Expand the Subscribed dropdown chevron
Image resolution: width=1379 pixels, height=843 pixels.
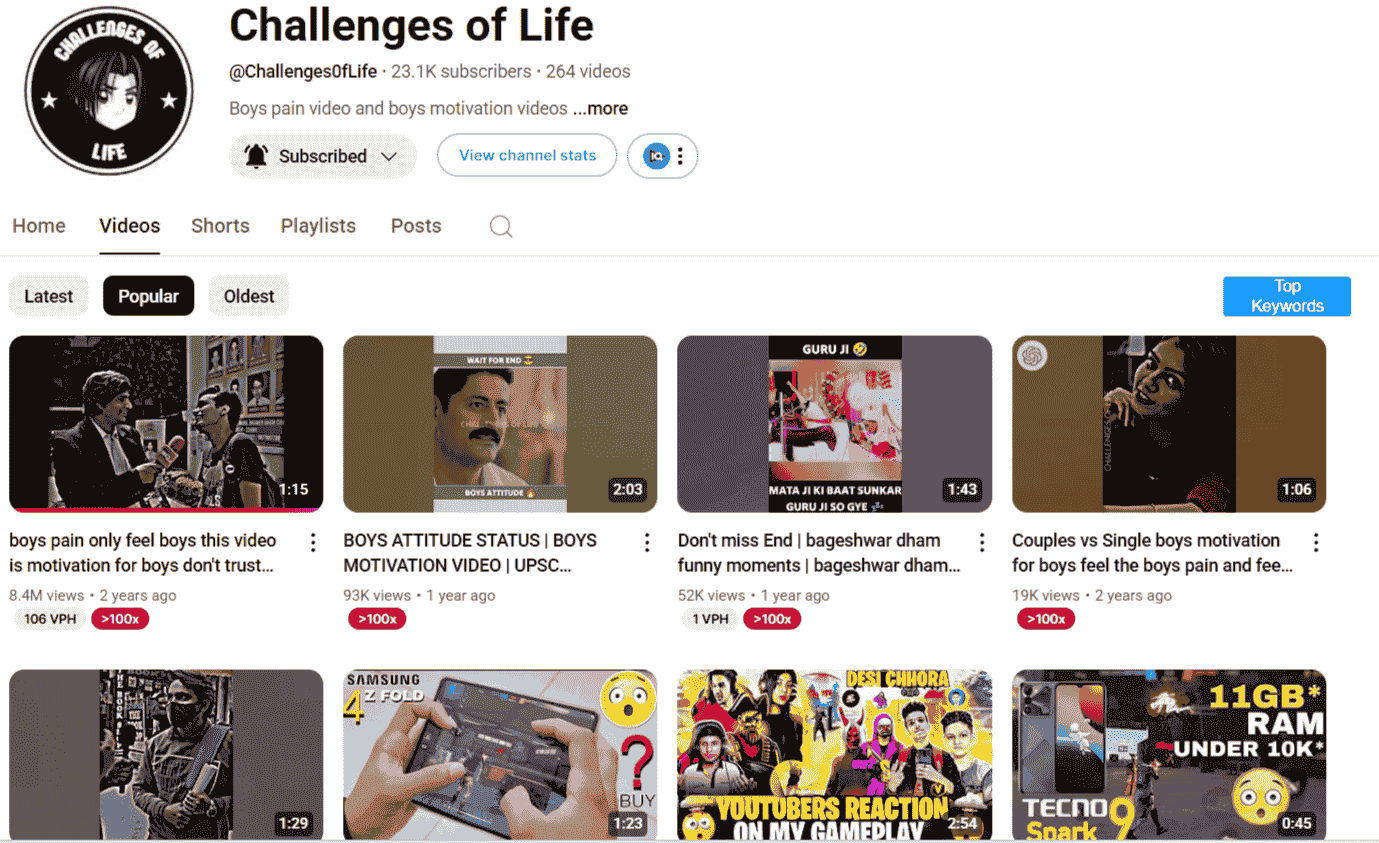(390, 157)
